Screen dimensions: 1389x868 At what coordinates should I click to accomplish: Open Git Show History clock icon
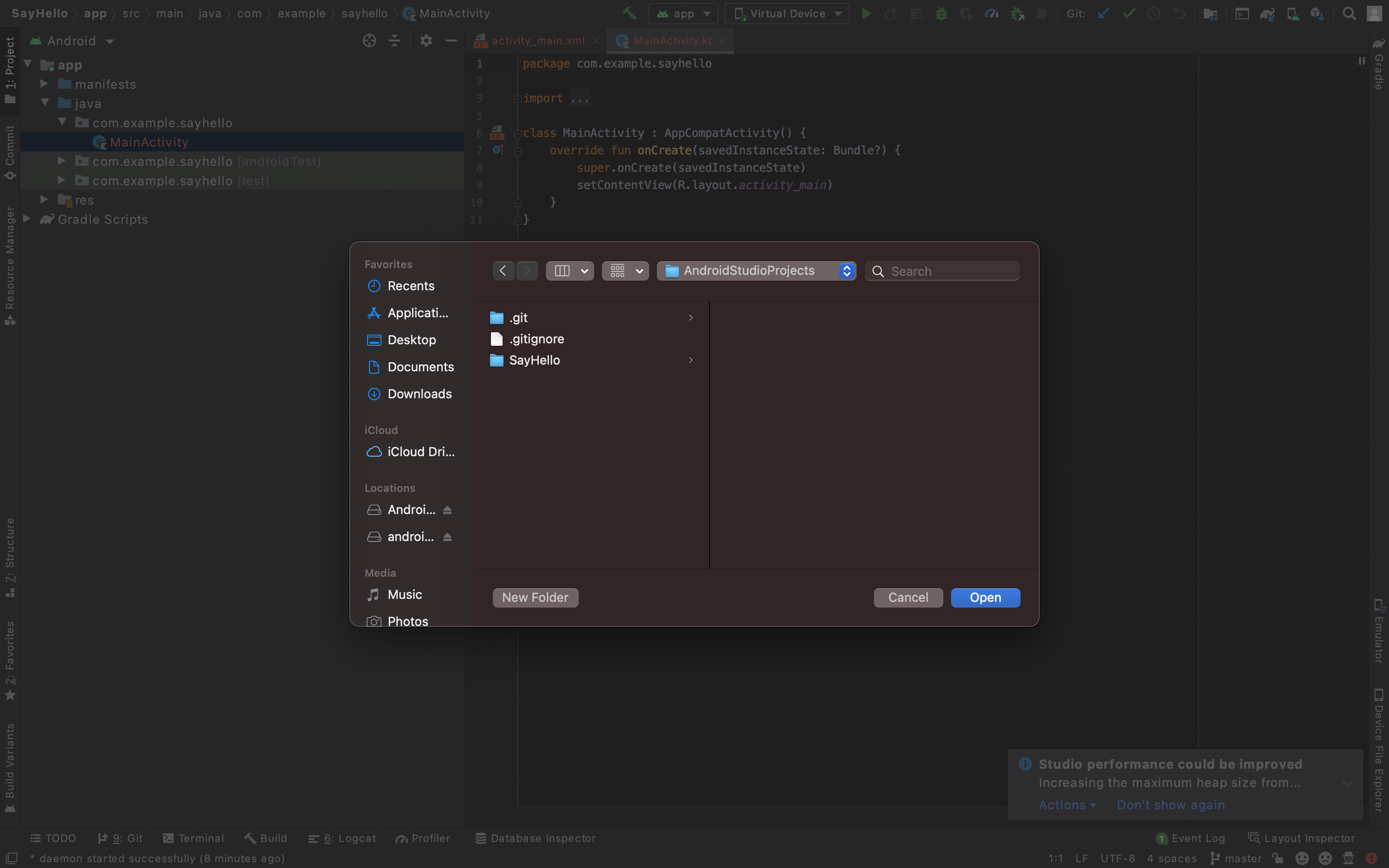coord(1153,13)
